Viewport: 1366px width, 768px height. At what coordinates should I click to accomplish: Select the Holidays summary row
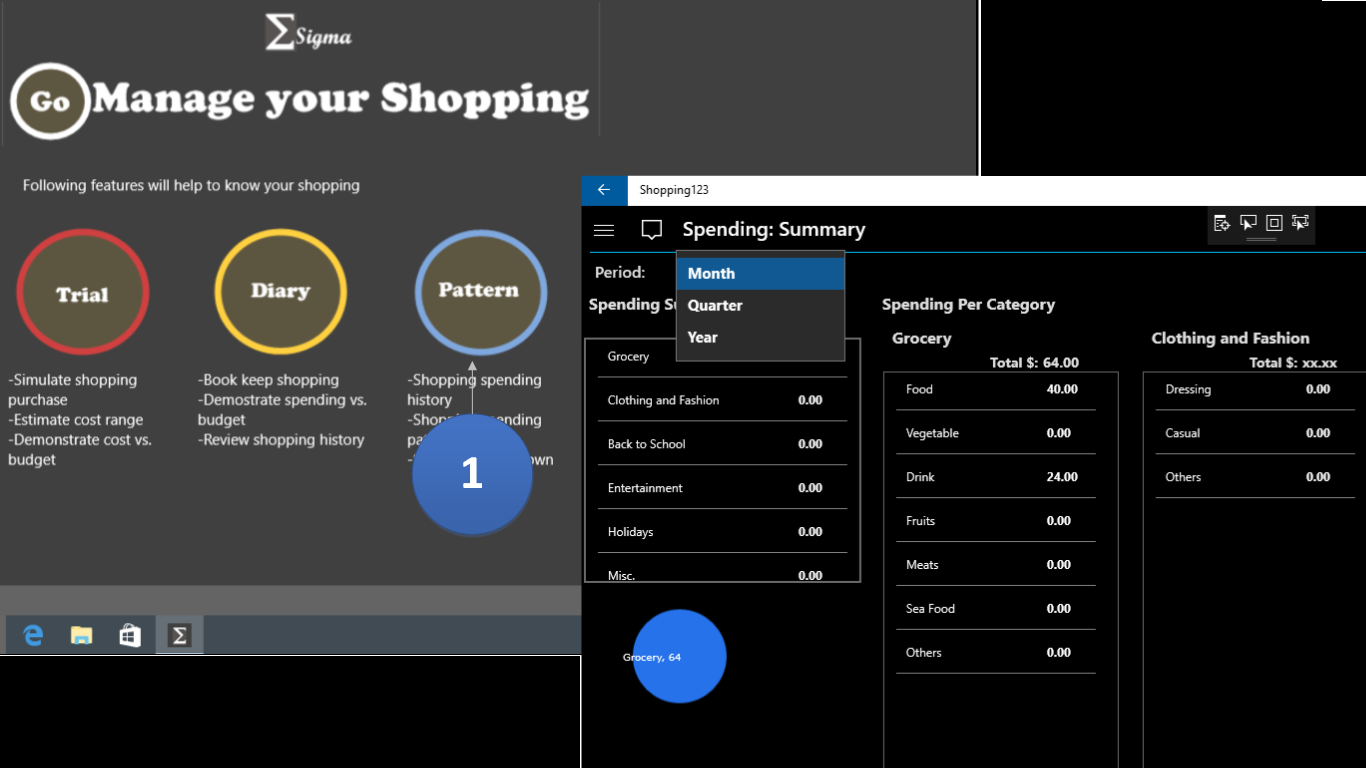pos(722,532)
